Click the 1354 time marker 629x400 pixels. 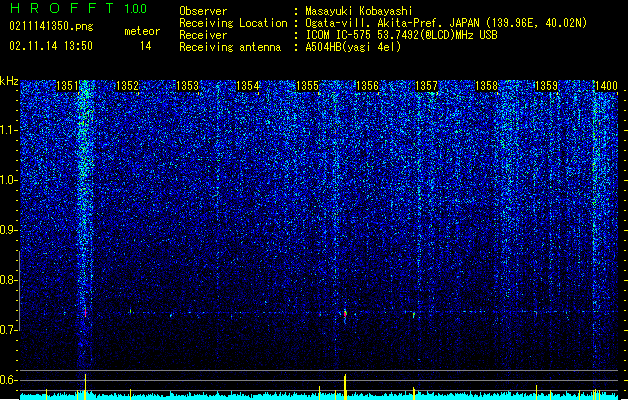[248, 86]
